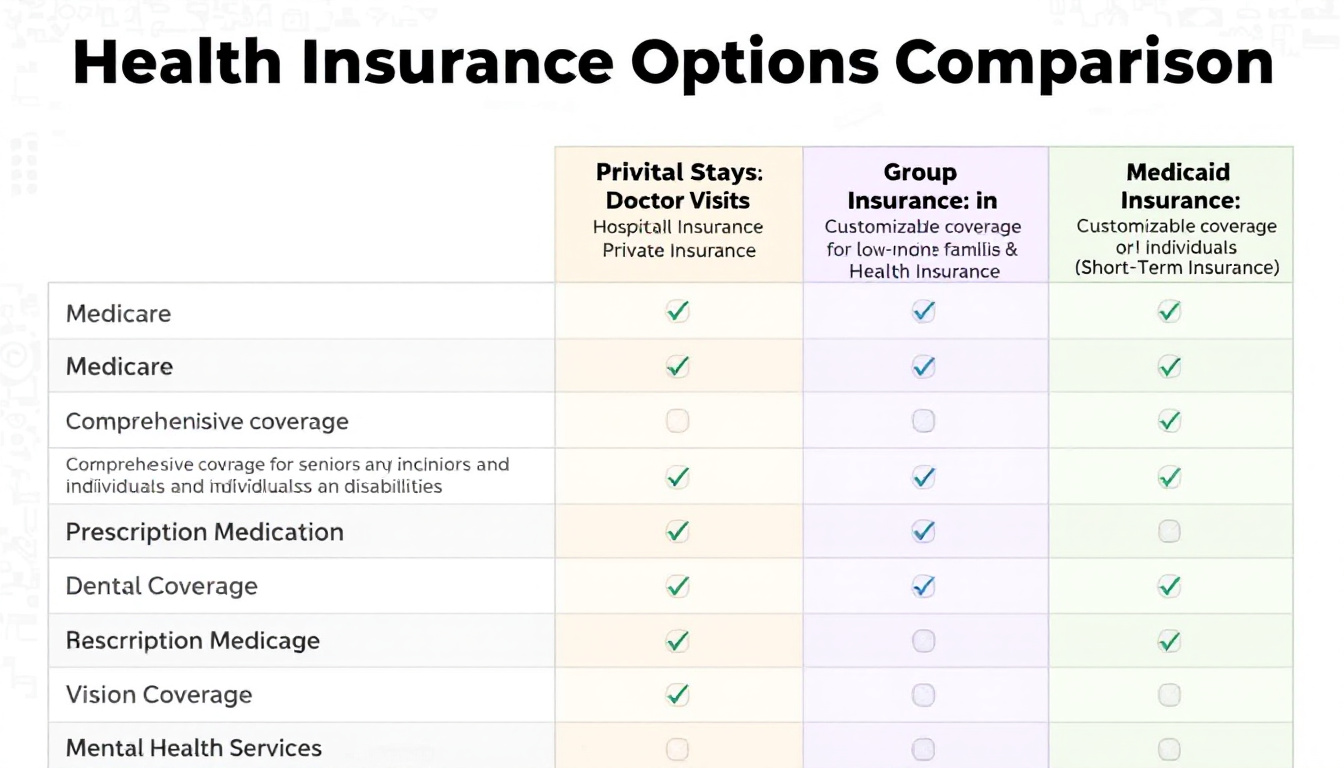Image resolution: width=1344 pixels, height=768 pixels.
Task: Uncheck Prescription Medication in Group Insurance column
Action: click(x=923, y=531)
